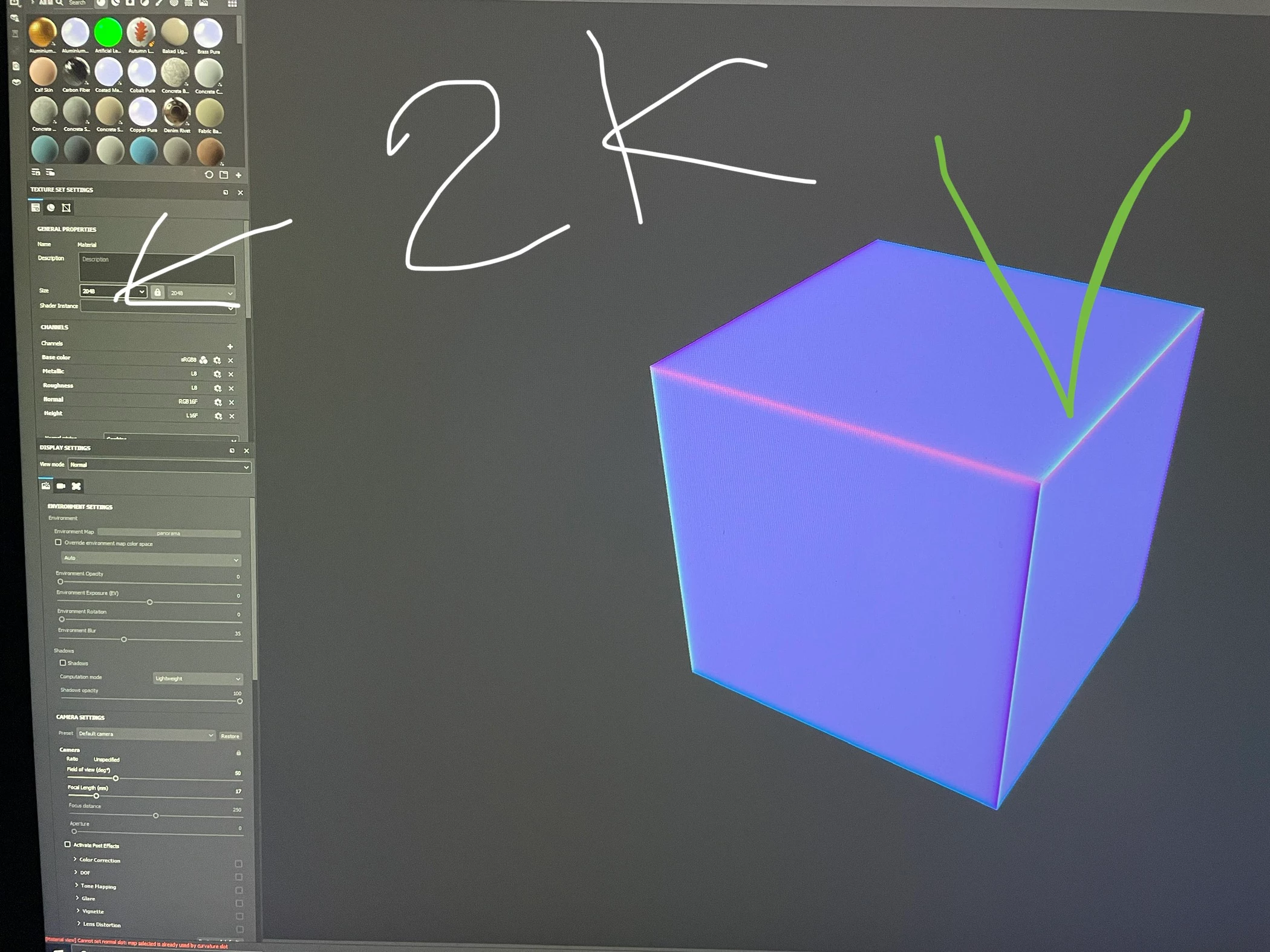Click the Environment Blur slider handle
Image resolution: width=1270 pixels, height=952 pixels.
(124, 640)
